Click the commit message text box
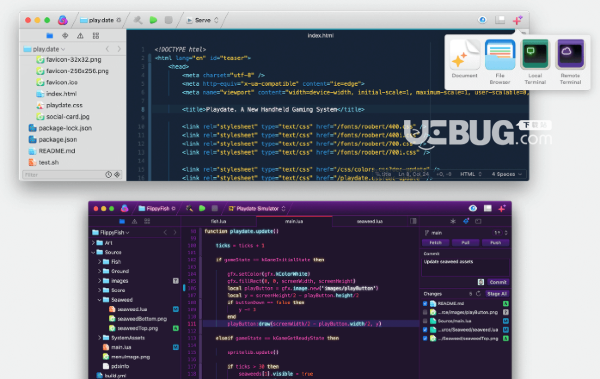Screen dimensions: 600x379 click(x=465, y=267)
